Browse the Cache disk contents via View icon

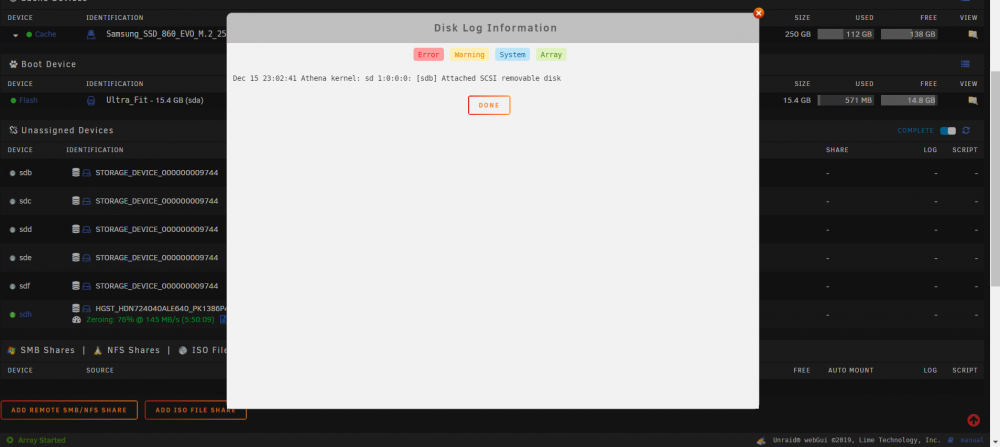(973, 34)
